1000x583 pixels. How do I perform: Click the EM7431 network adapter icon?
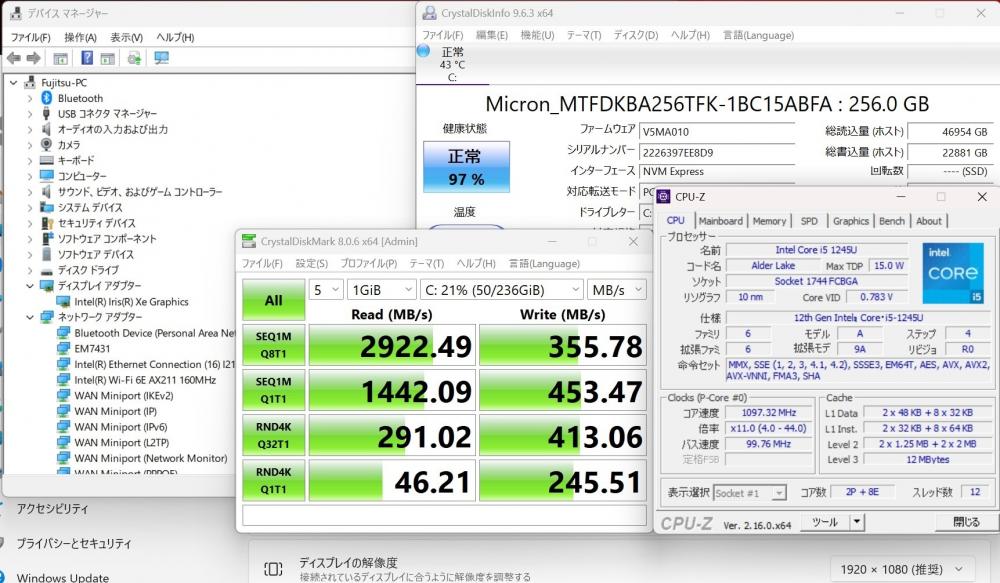tap(63, 348)
